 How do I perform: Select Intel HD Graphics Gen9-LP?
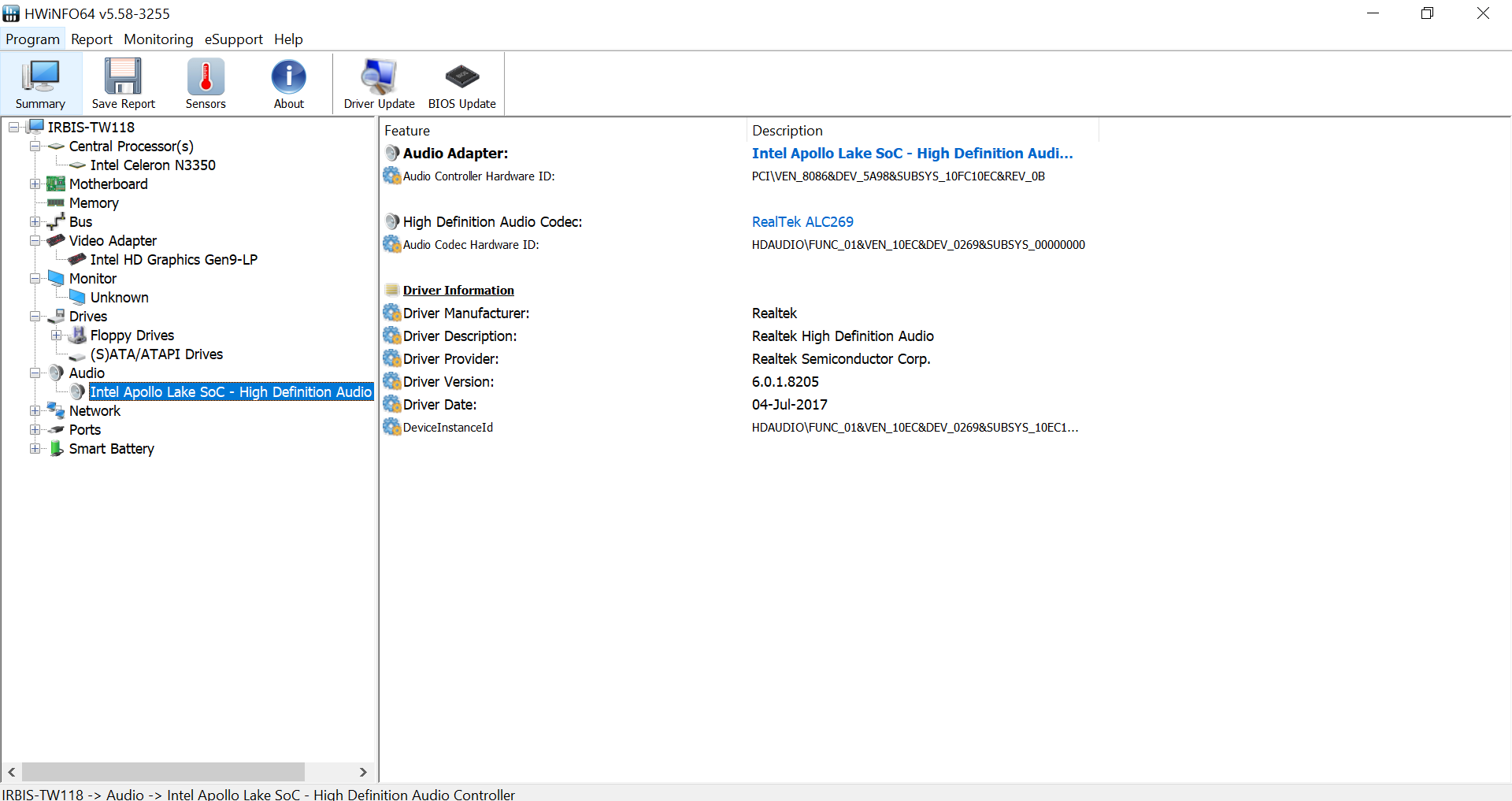coord(174,259)
